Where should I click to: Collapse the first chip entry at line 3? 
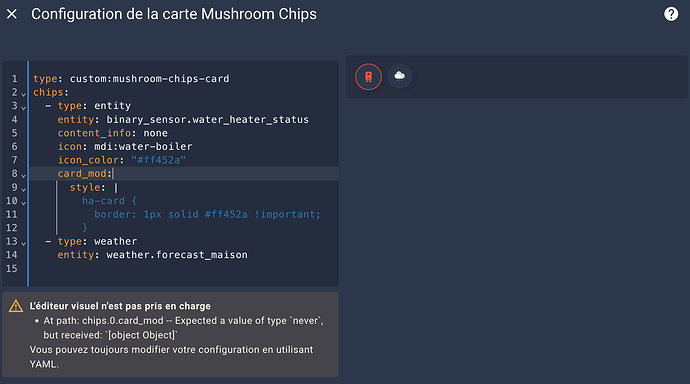23,107
